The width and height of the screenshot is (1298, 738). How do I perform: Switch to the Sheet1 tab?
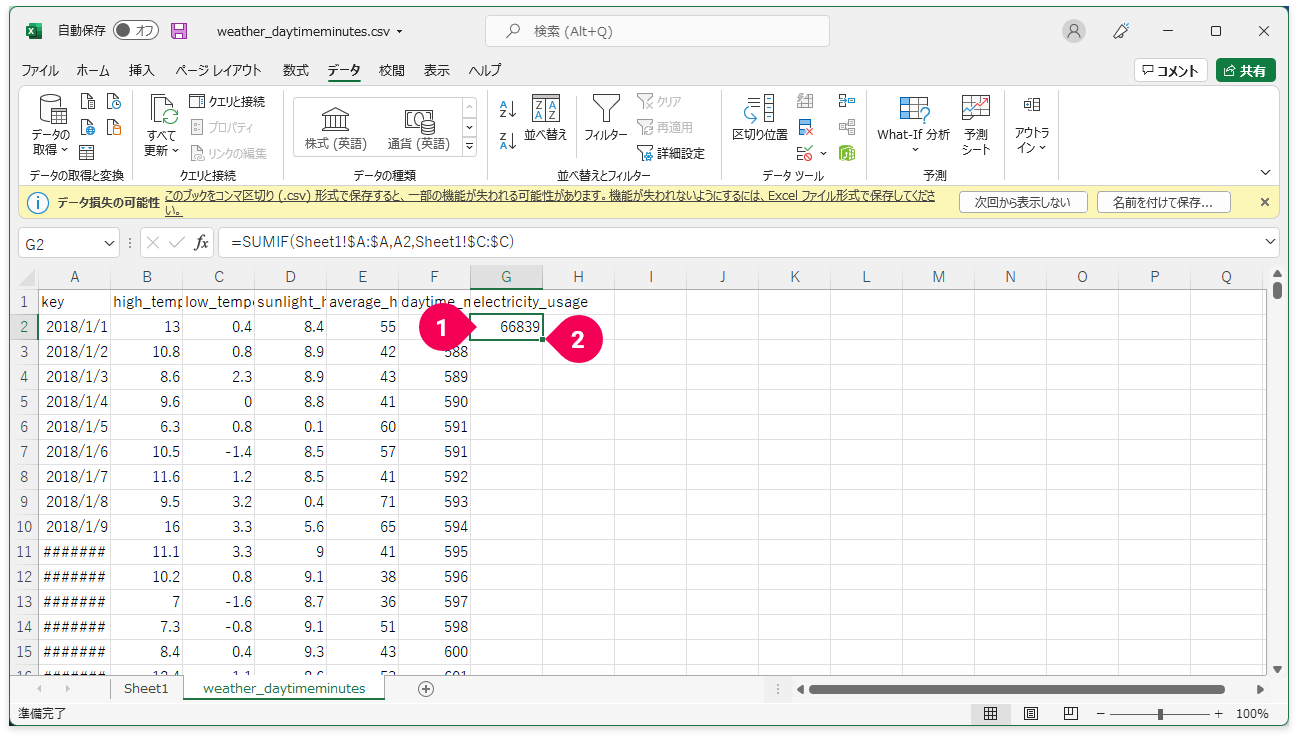pyautogui.click(x=146, y=689)
